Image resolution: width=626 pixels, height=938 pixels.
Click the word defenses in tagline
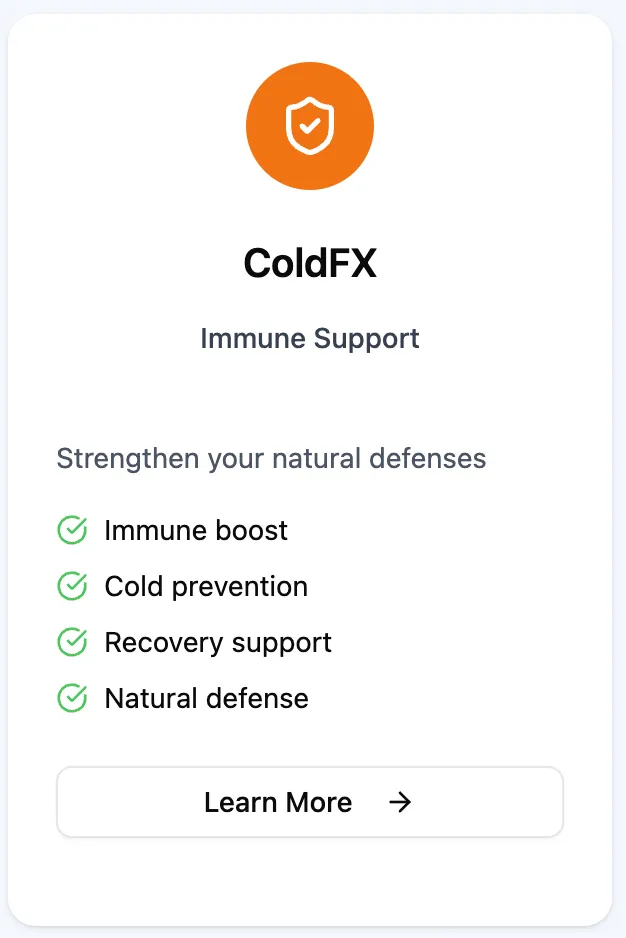(x=427, y=459)
